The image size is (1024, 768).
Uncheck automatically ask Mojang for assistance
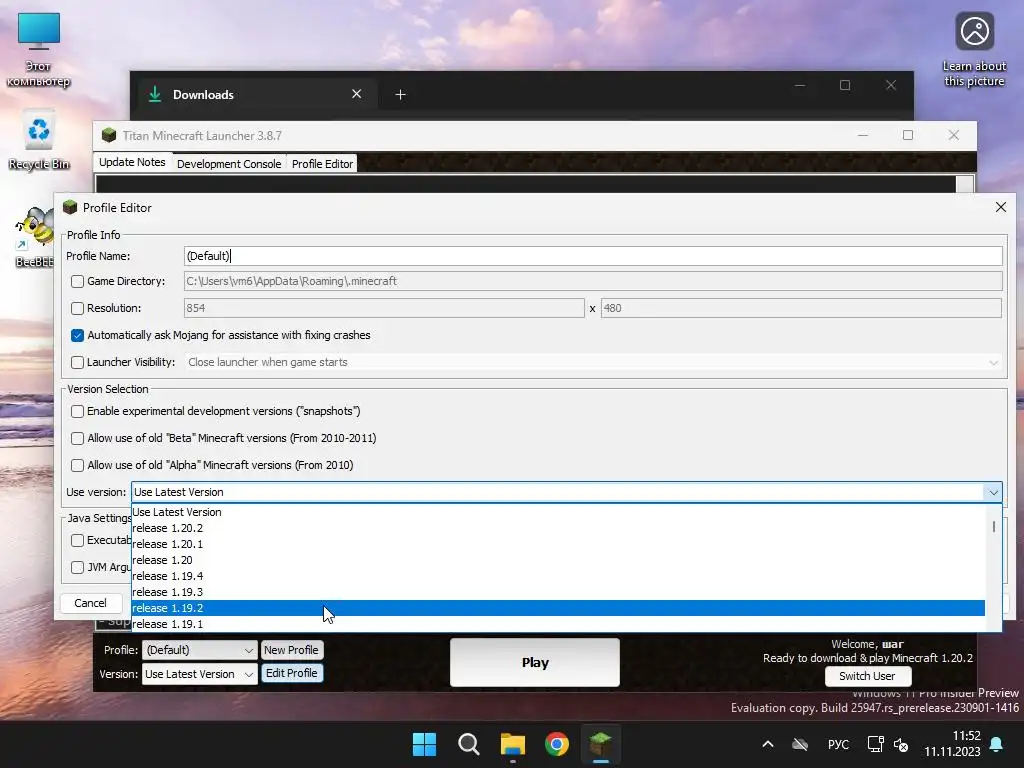(x=77, y=335)
